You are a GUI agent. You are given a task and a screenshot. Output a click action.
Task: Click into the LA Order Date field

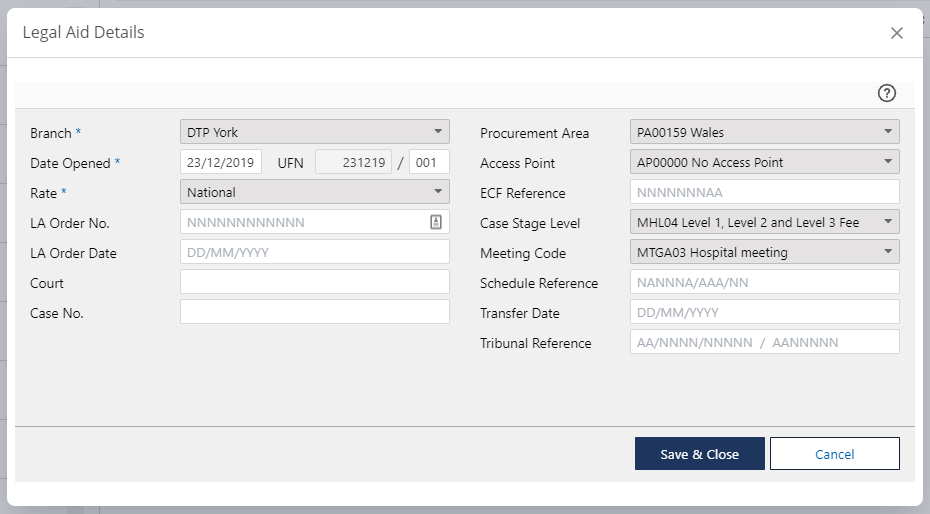[314, 252]
